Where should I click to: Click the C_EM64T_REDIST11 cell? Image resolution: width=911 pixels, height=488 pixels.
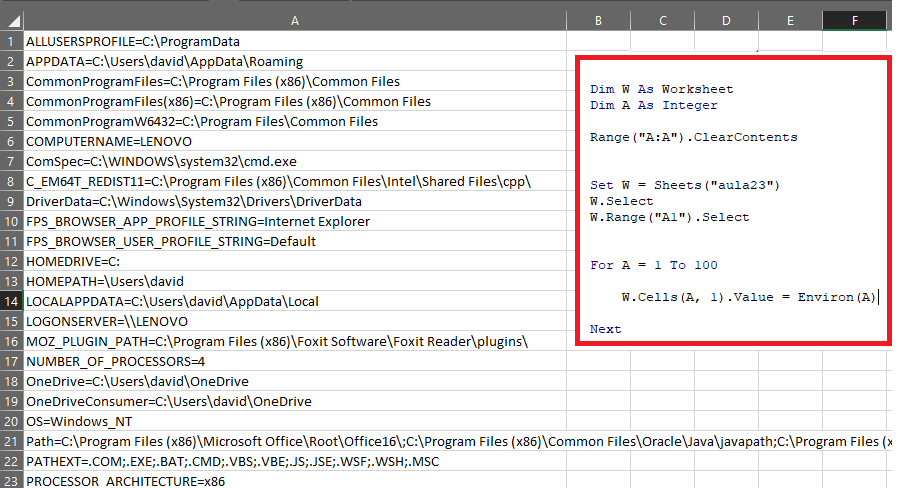pos(295,181)
